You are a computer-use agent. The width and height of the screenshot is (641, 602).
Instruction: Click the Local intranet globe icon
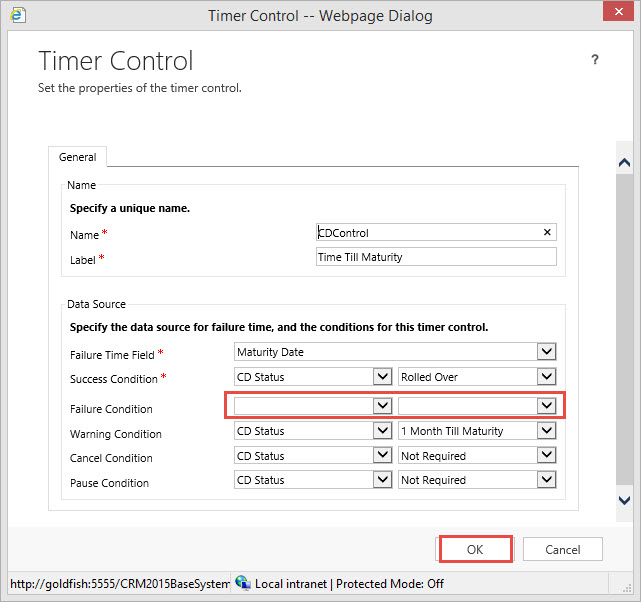tap(243, 583)
